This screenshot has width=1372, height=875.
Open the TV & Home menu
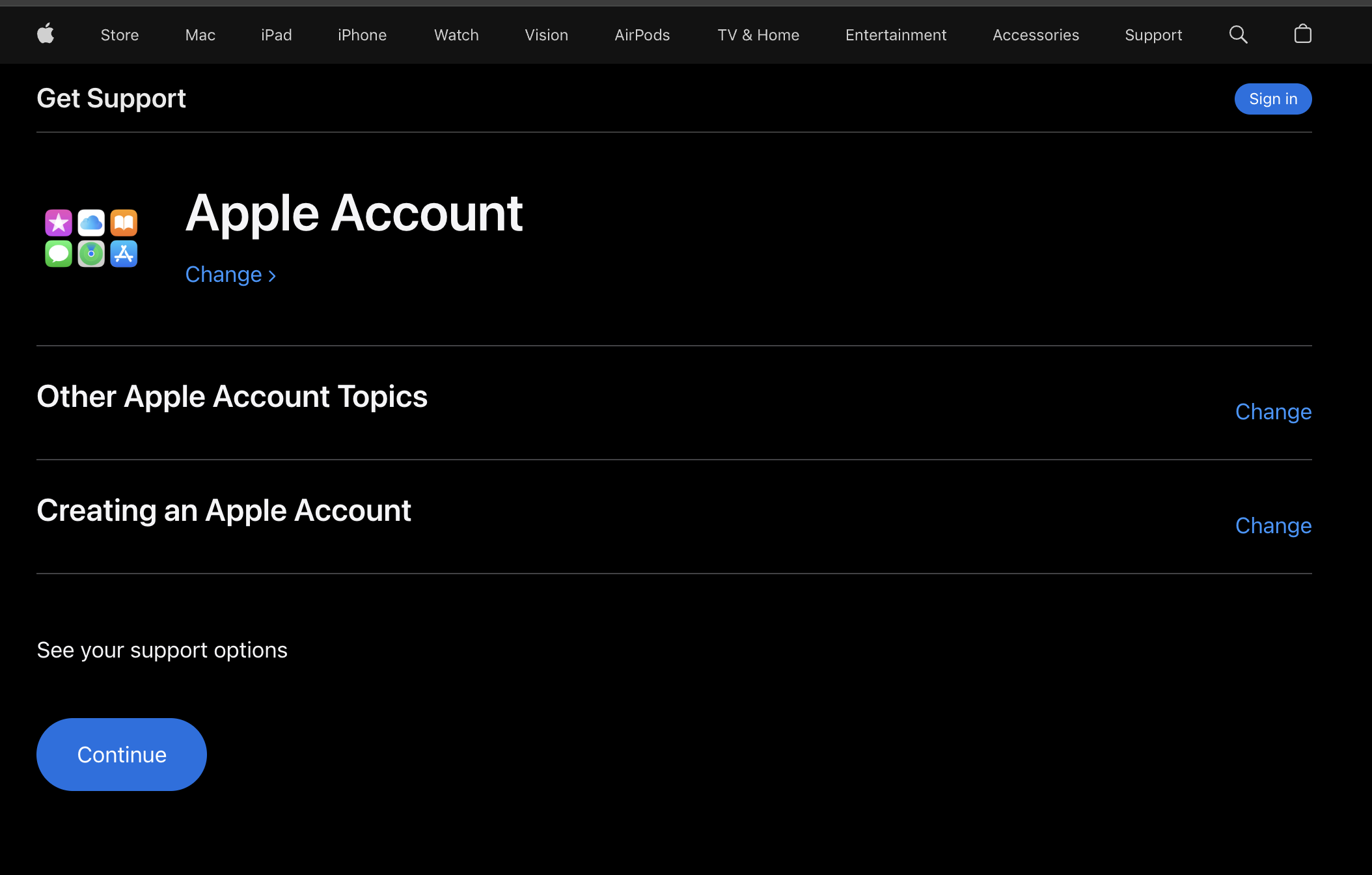point(758,35)
